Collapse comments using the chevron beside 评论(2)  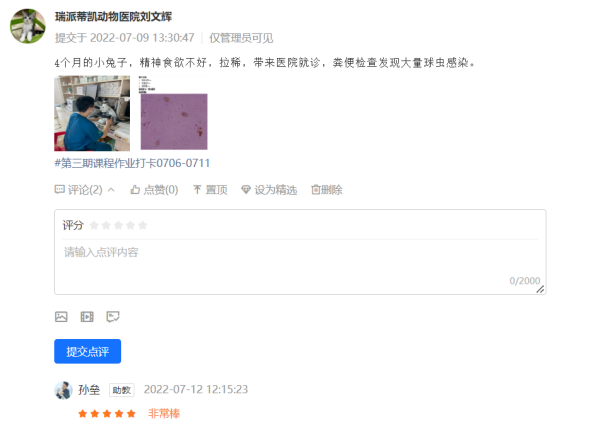tap(111, 189)
